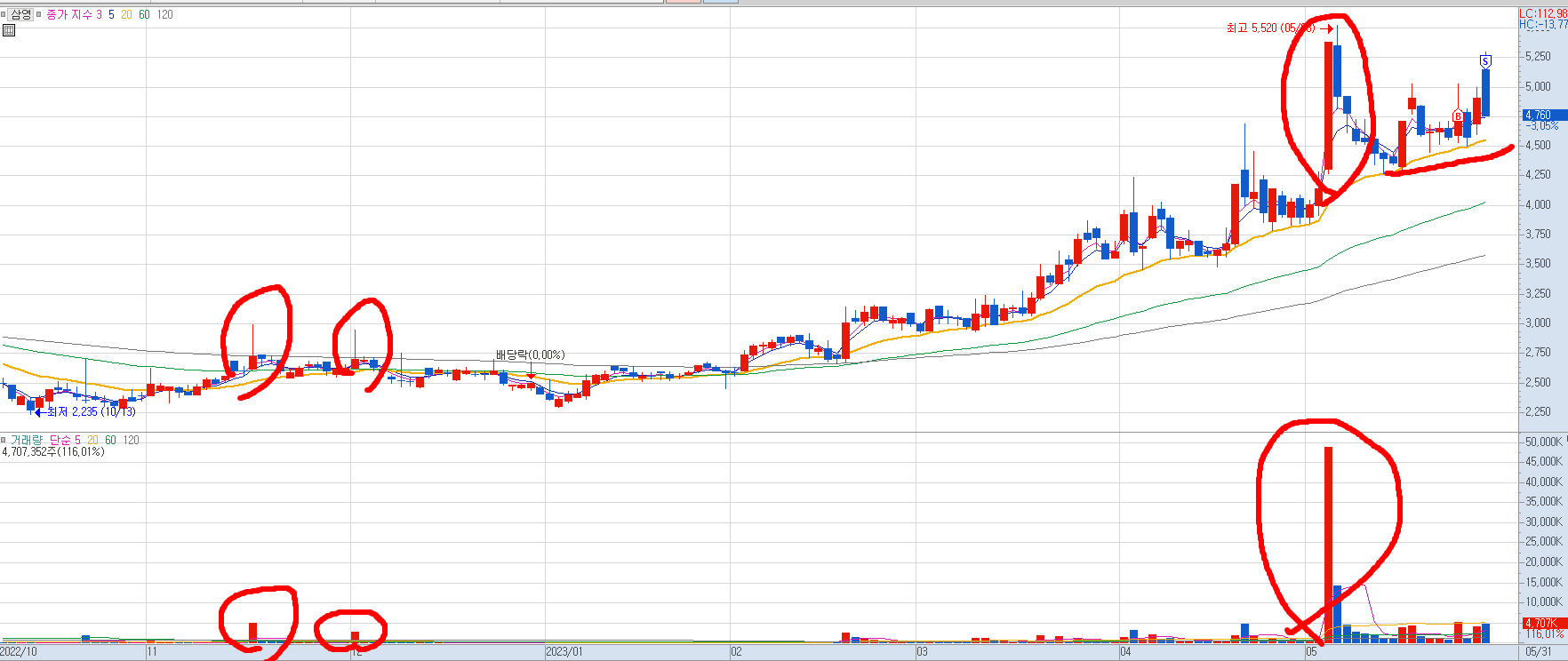Viewport: 1568px width, 661px height.
Task: Click the small square left of 삼영
Action: pos(4,14)
